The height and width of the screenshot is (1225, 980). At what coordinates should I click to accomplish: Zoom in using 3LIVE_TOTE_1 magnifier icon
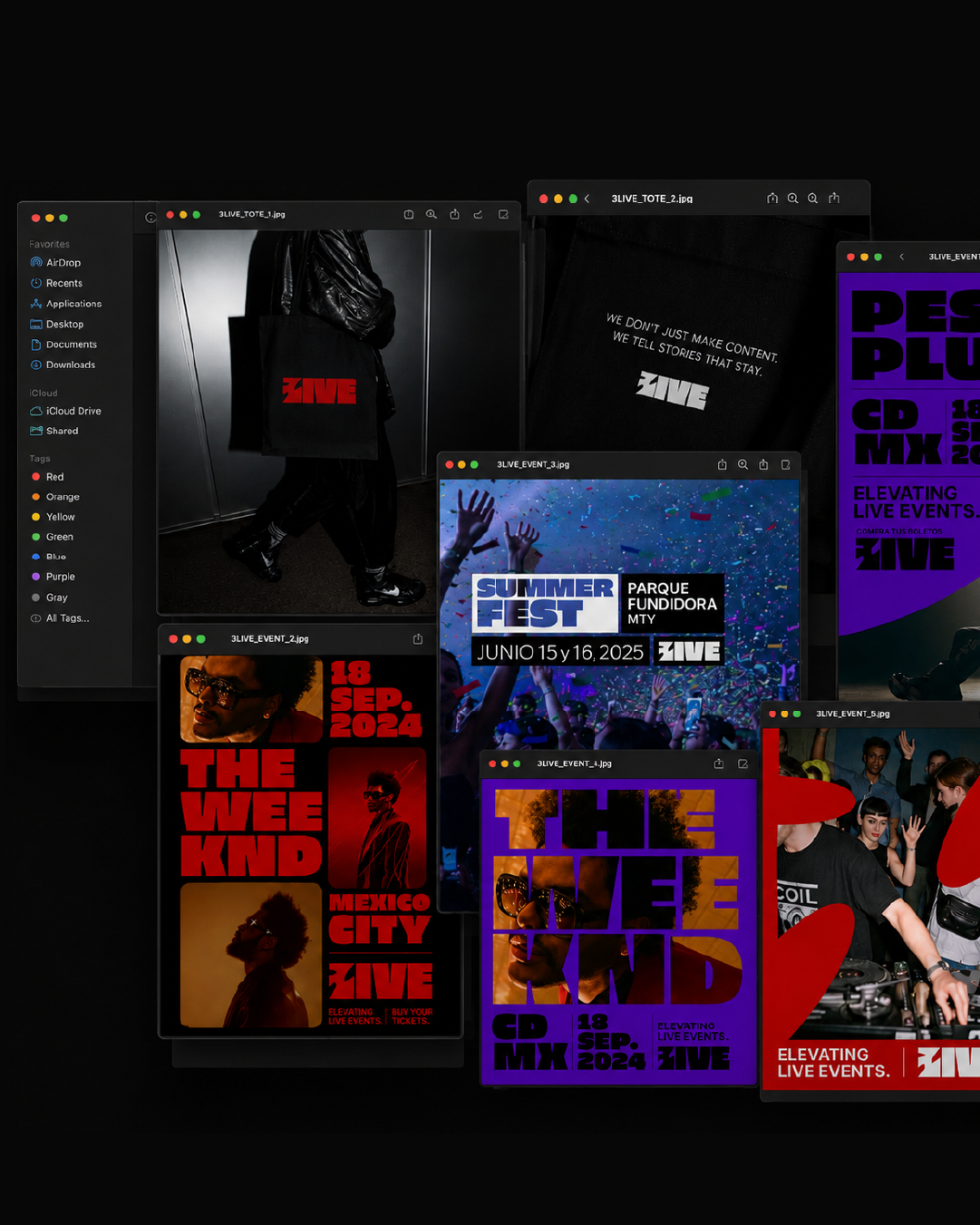pyautogui.click(x=432, y=215)
